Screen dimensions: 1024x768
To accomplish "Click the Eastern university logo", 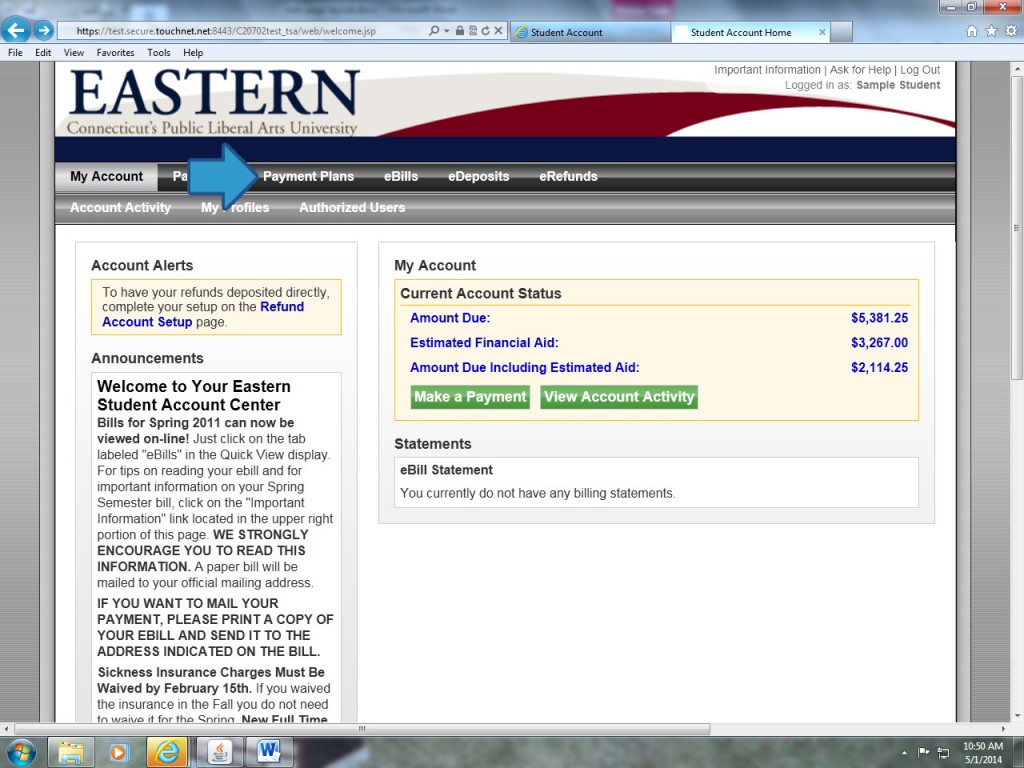I will coord(214,101).
